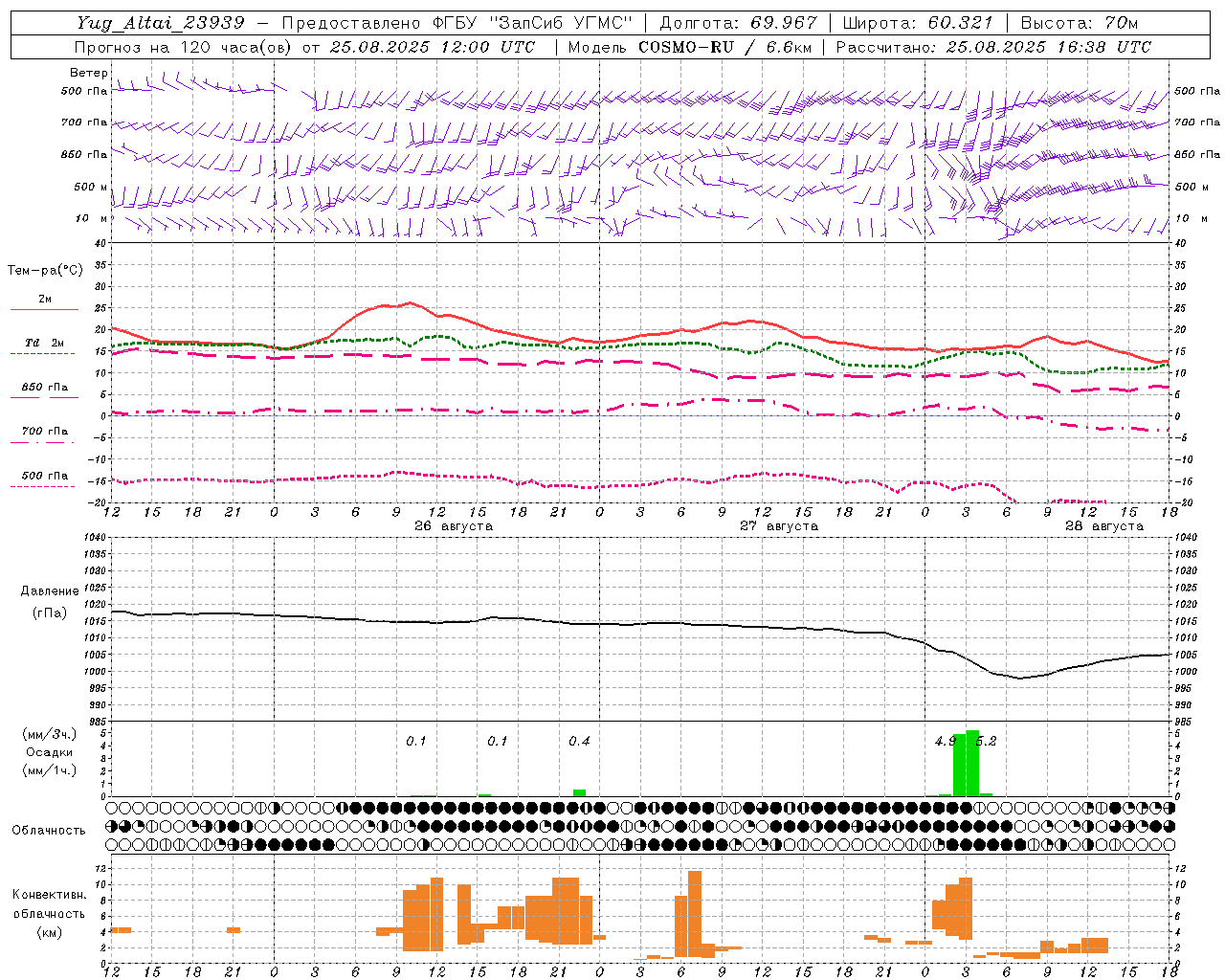This screenshot has width=1225, height=980.
Task: Select the text 'Предоставлено ФГБУ "ЗапСиб УГМС"'
Action: tap(457, 23)
